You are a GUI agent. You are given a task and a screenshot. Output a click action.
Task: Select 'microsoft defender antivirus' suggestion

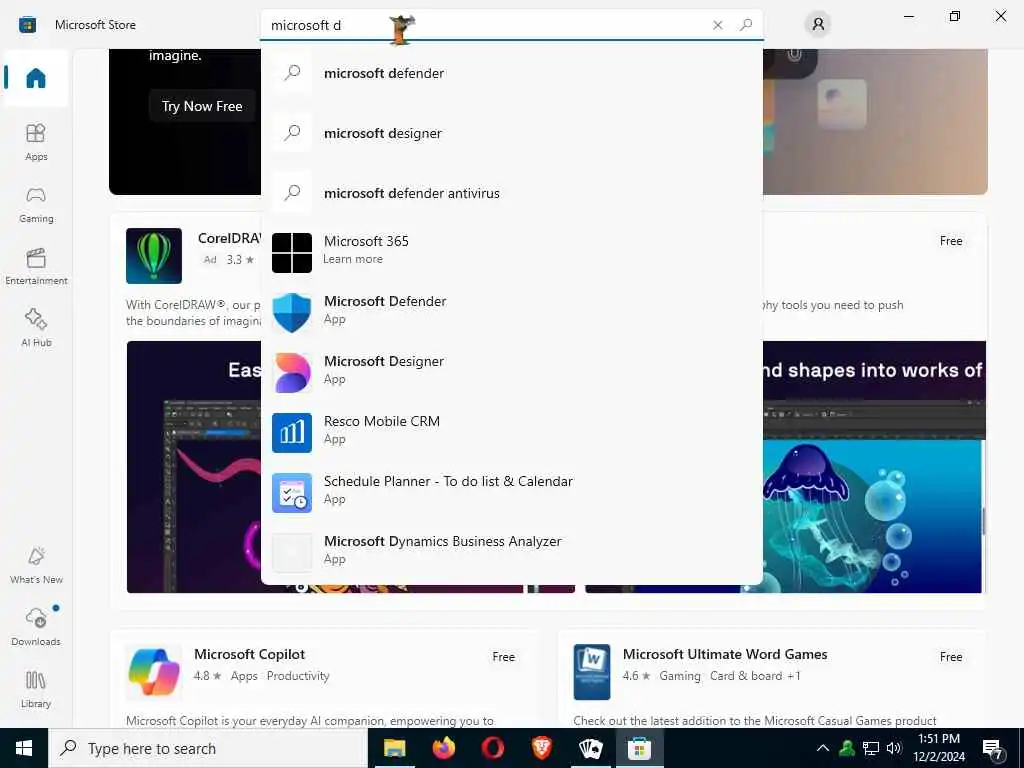point(511,193)
